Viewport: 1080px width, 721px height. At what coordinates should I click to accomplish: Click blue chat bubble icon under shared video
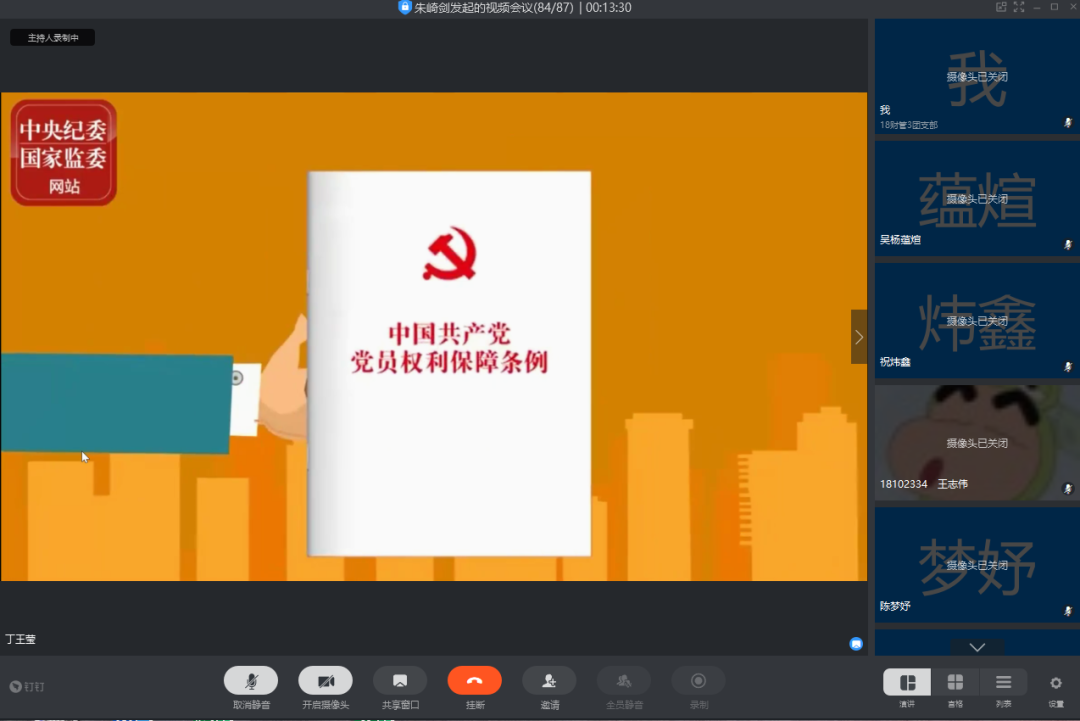(856, 643)
